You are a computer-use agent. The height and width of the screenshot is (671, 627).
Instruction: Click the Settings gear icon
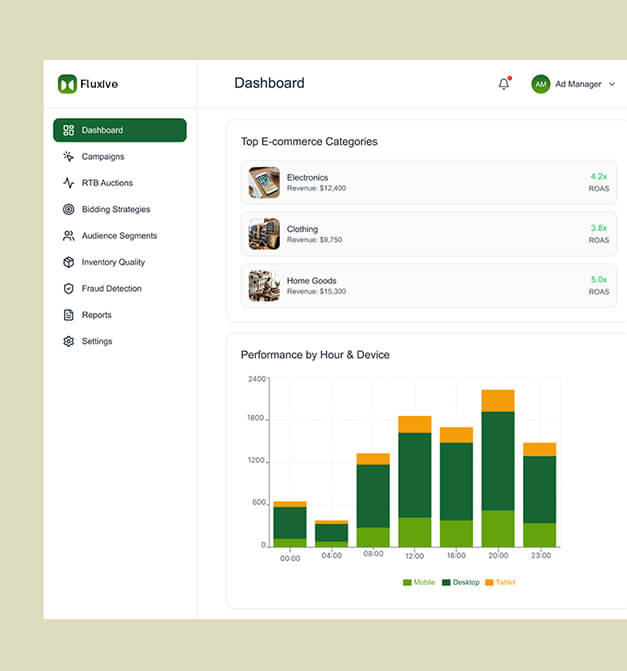pos(68,341)
